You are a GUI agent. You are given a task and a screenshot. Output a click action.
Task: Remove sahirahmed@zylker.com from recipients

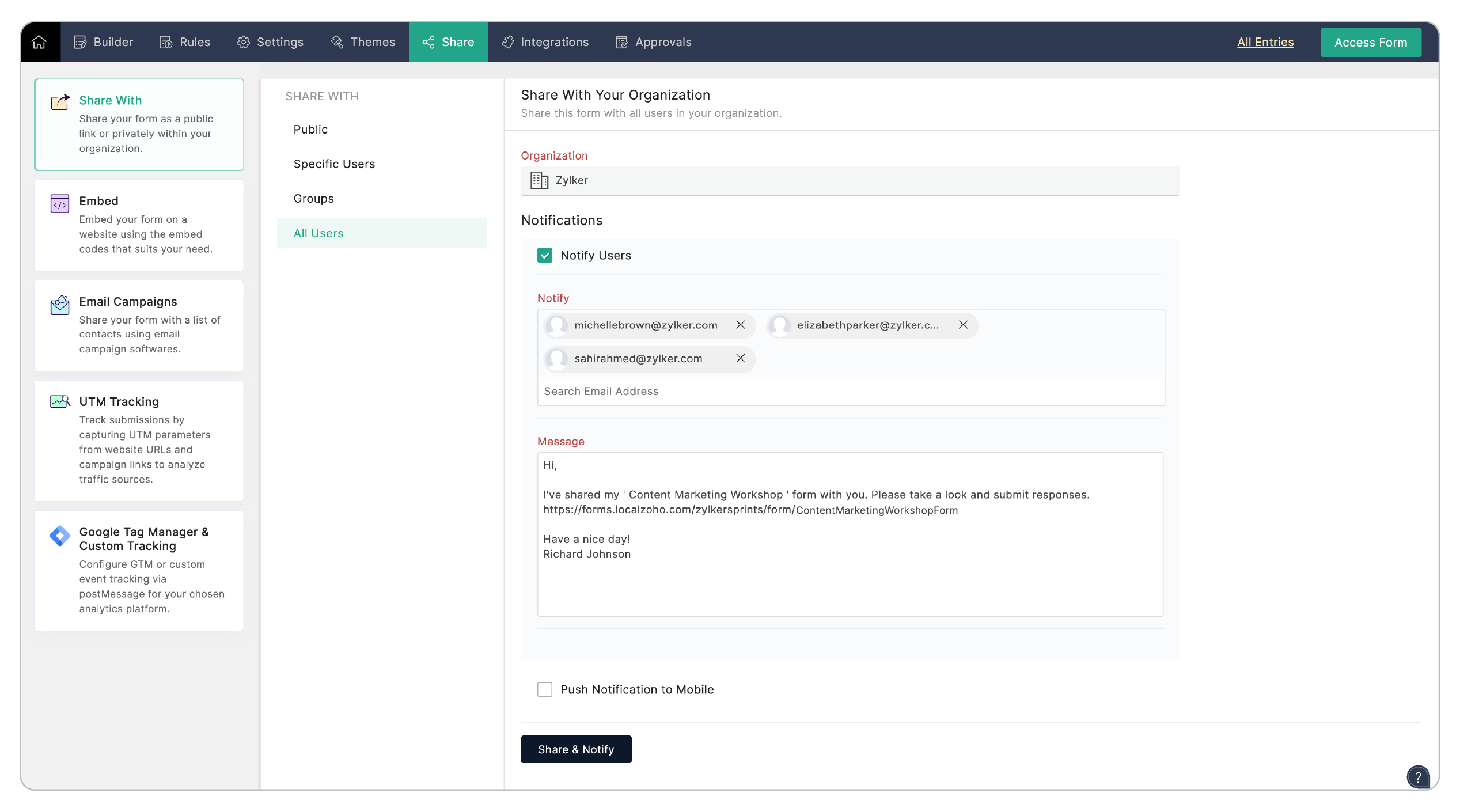click(x=741, y=359)
